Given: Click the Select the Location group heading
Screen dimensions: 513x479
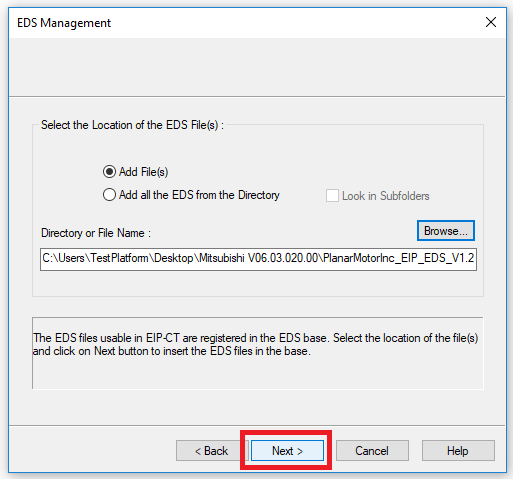Looking at the screenshot, I should (132, 125).
